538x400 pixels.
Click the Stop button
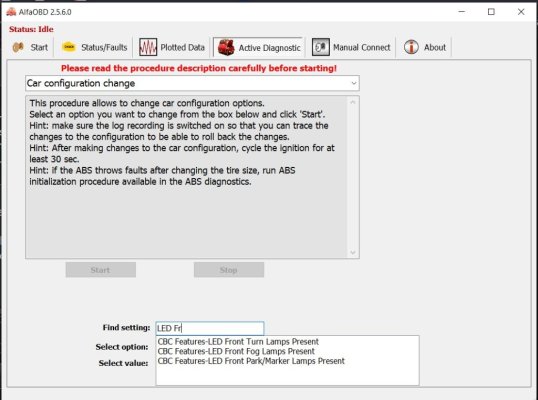pyautogui.click(x=229, y=270)
